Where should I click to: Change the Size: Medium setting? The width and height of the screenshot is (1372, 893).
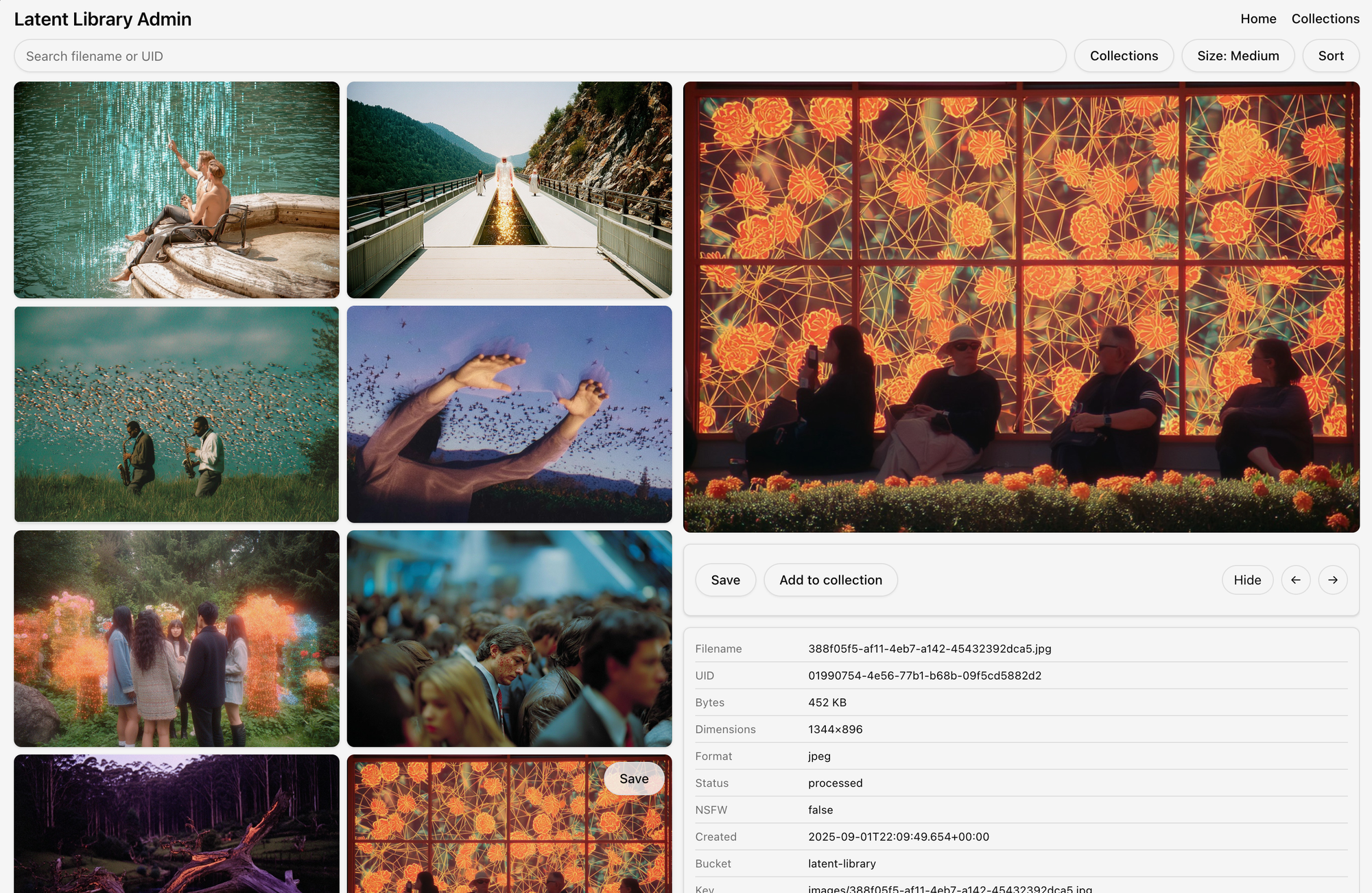pyautogui.click(x=1238, y=56)
